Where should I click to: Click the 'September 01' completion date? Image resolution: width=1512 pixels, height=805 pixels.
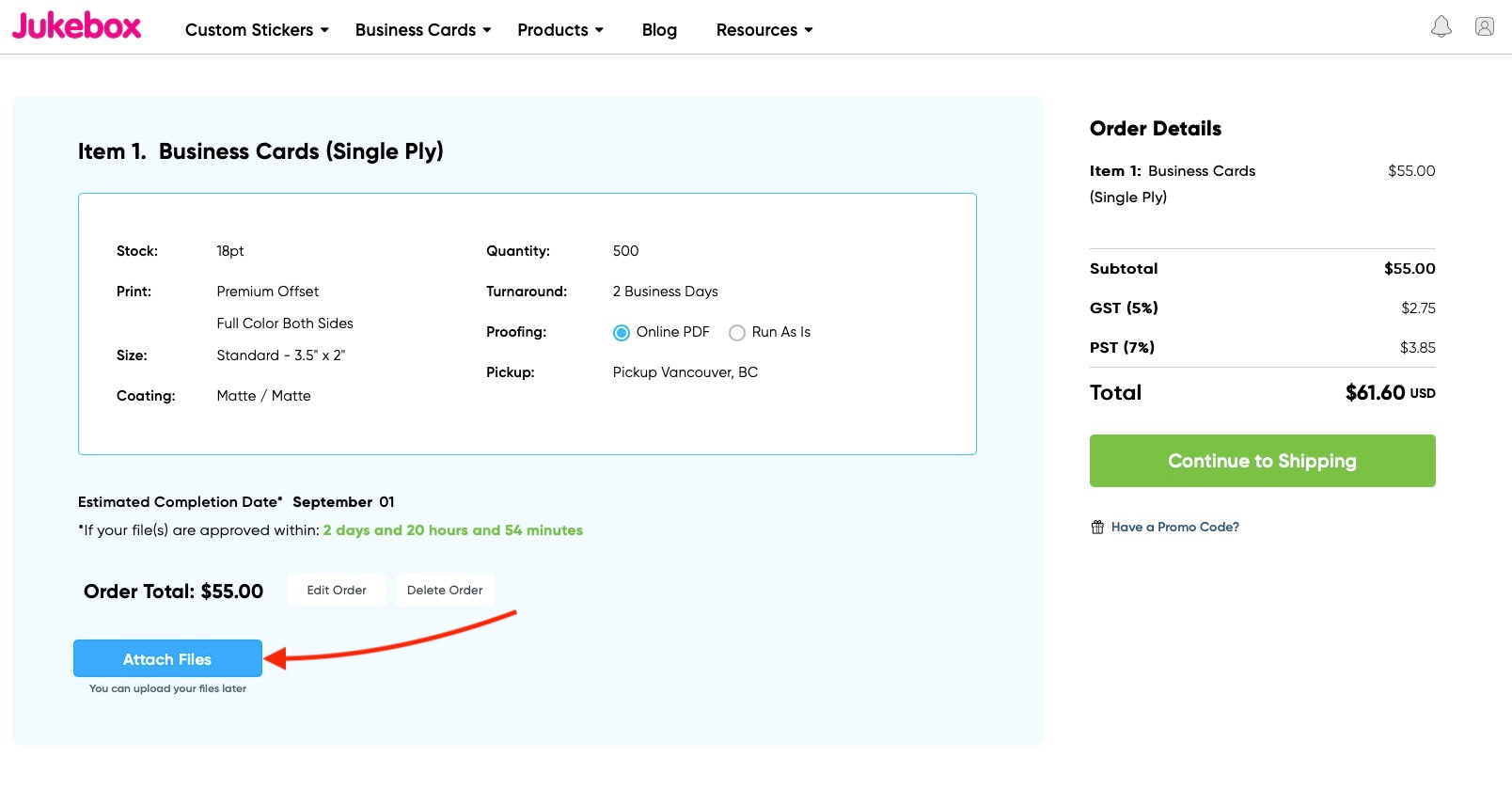343,502
